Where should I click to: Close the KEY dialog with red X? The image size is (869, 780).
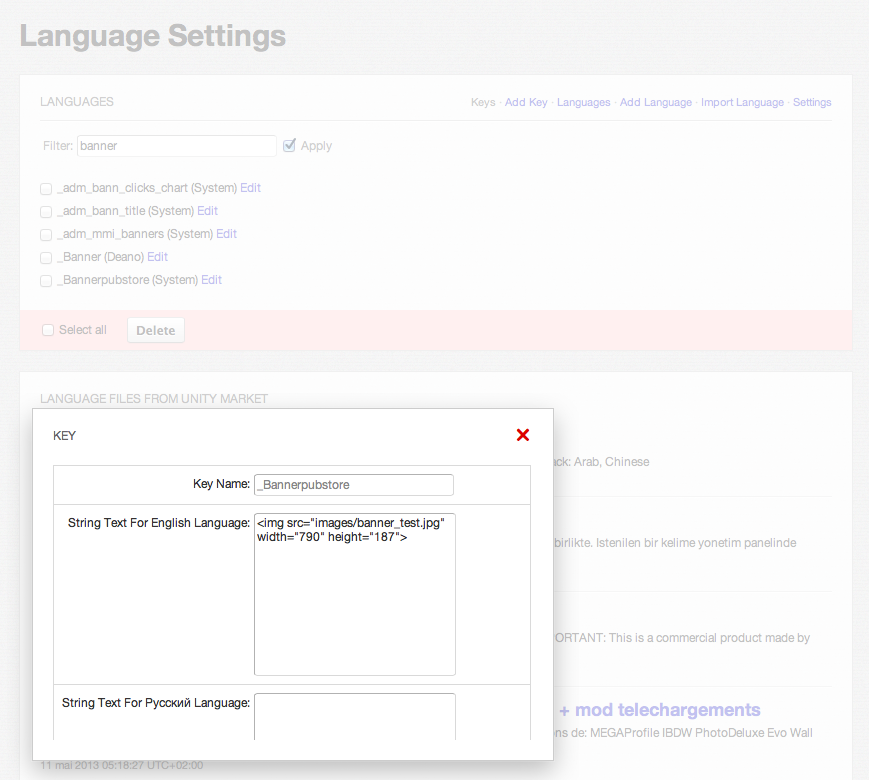[522, 435]
